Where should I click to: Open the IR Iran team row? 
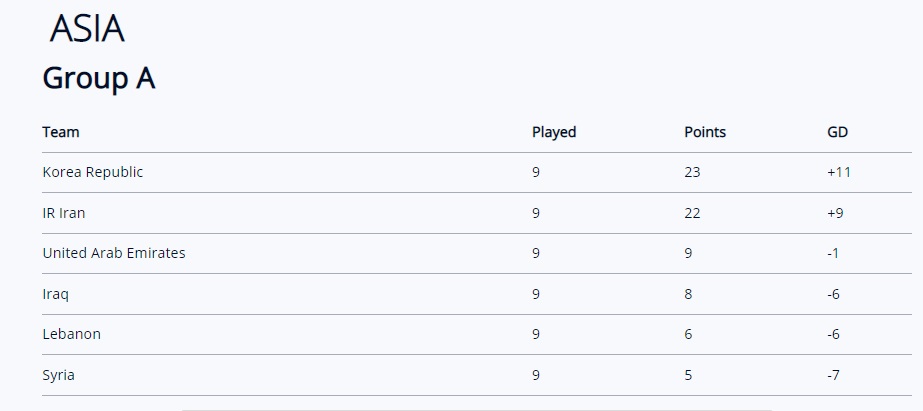coord(477,213)
